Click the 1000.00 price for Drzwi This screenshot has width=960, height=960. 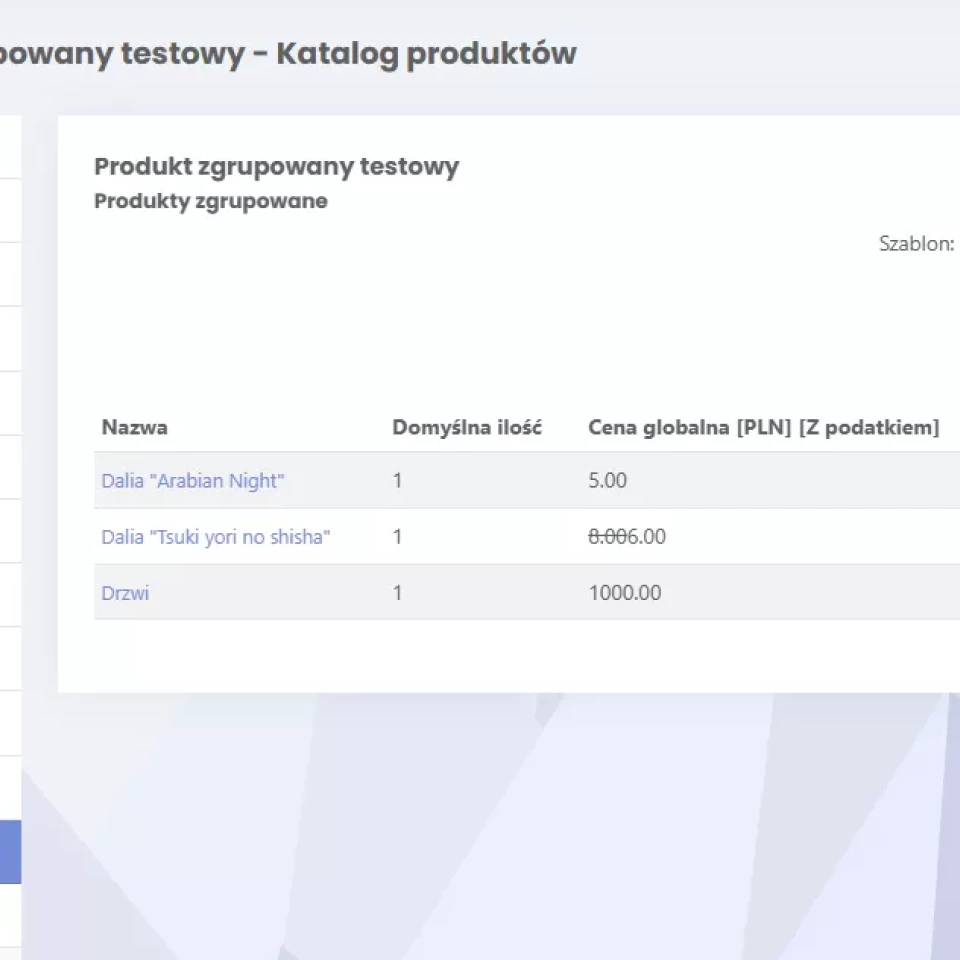tap(625, 593)
